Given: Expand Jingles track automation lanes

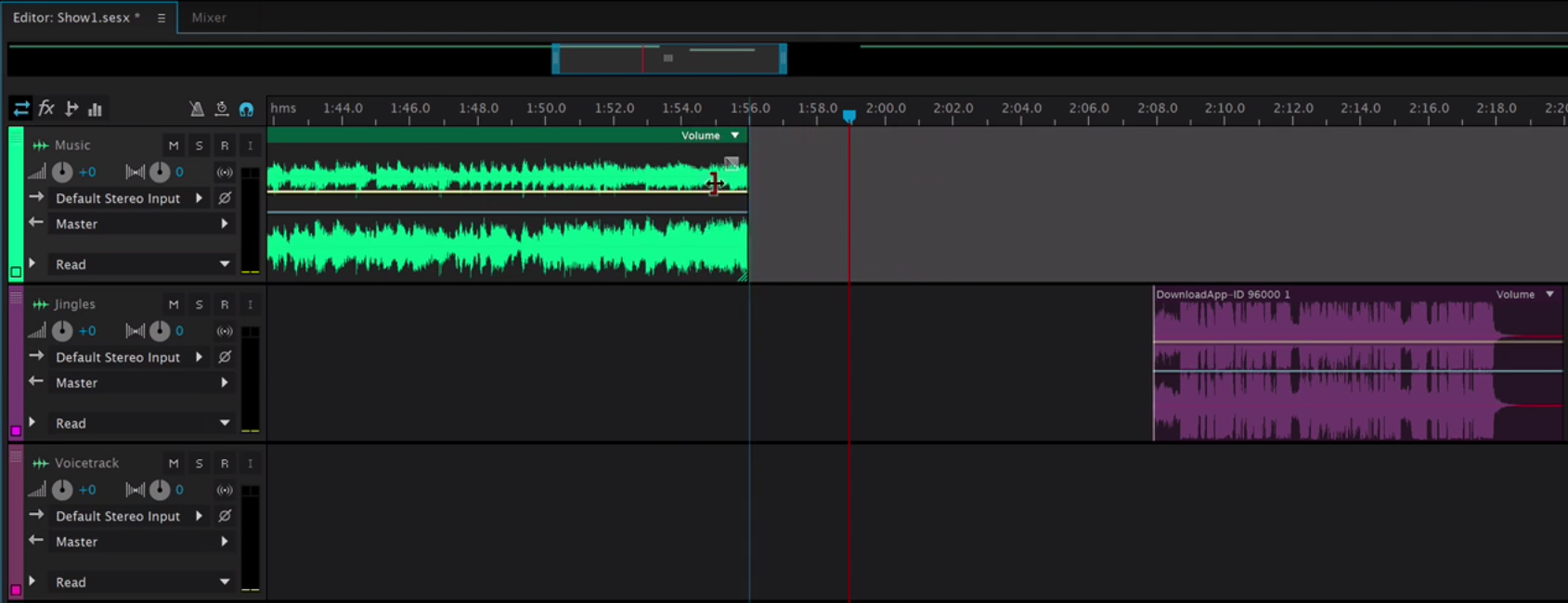Looking at the screenshot, I should (x=32, y=422).
